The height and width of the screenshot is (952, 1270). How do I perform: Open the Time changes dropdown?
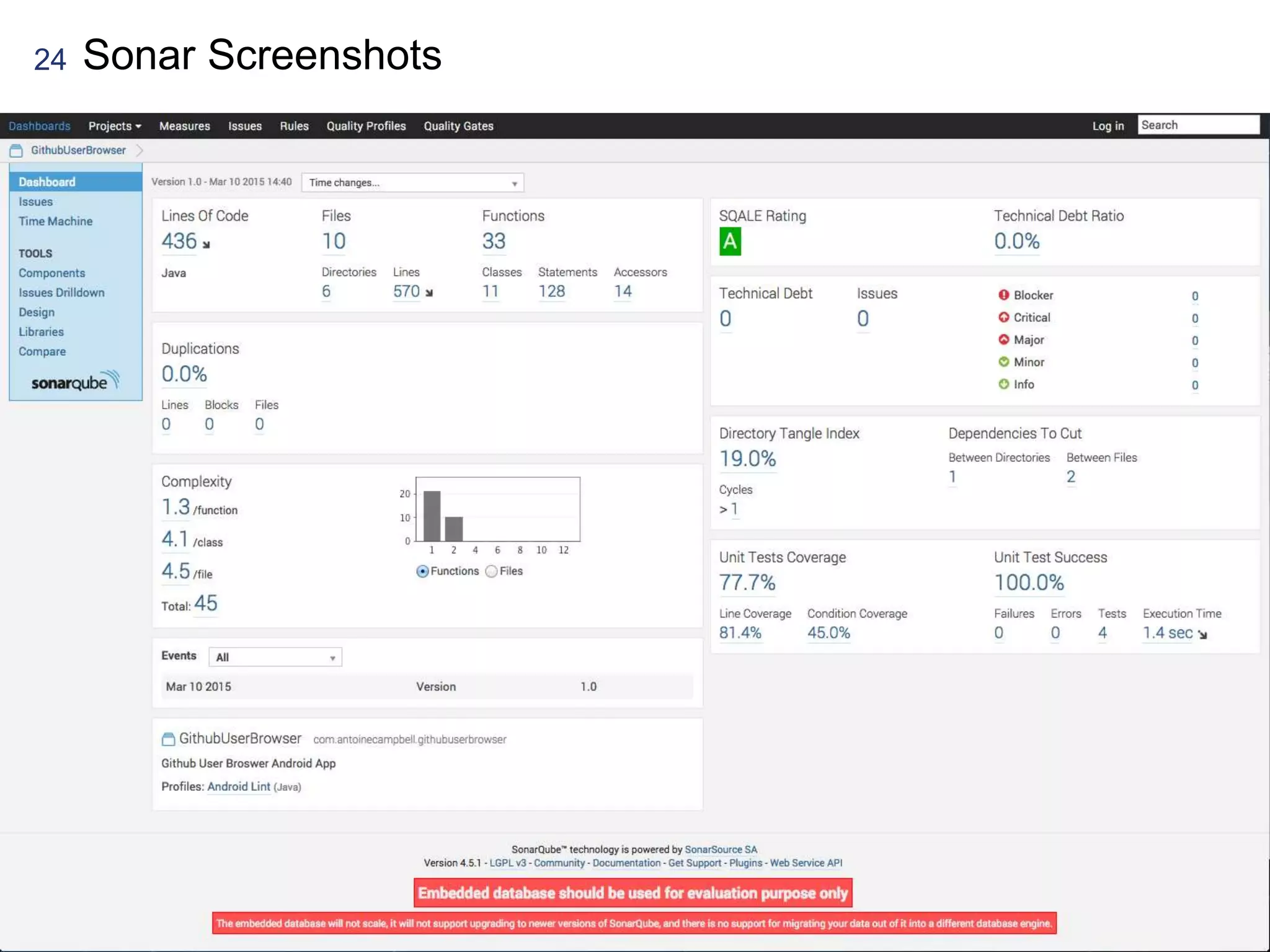click(412, 183)
